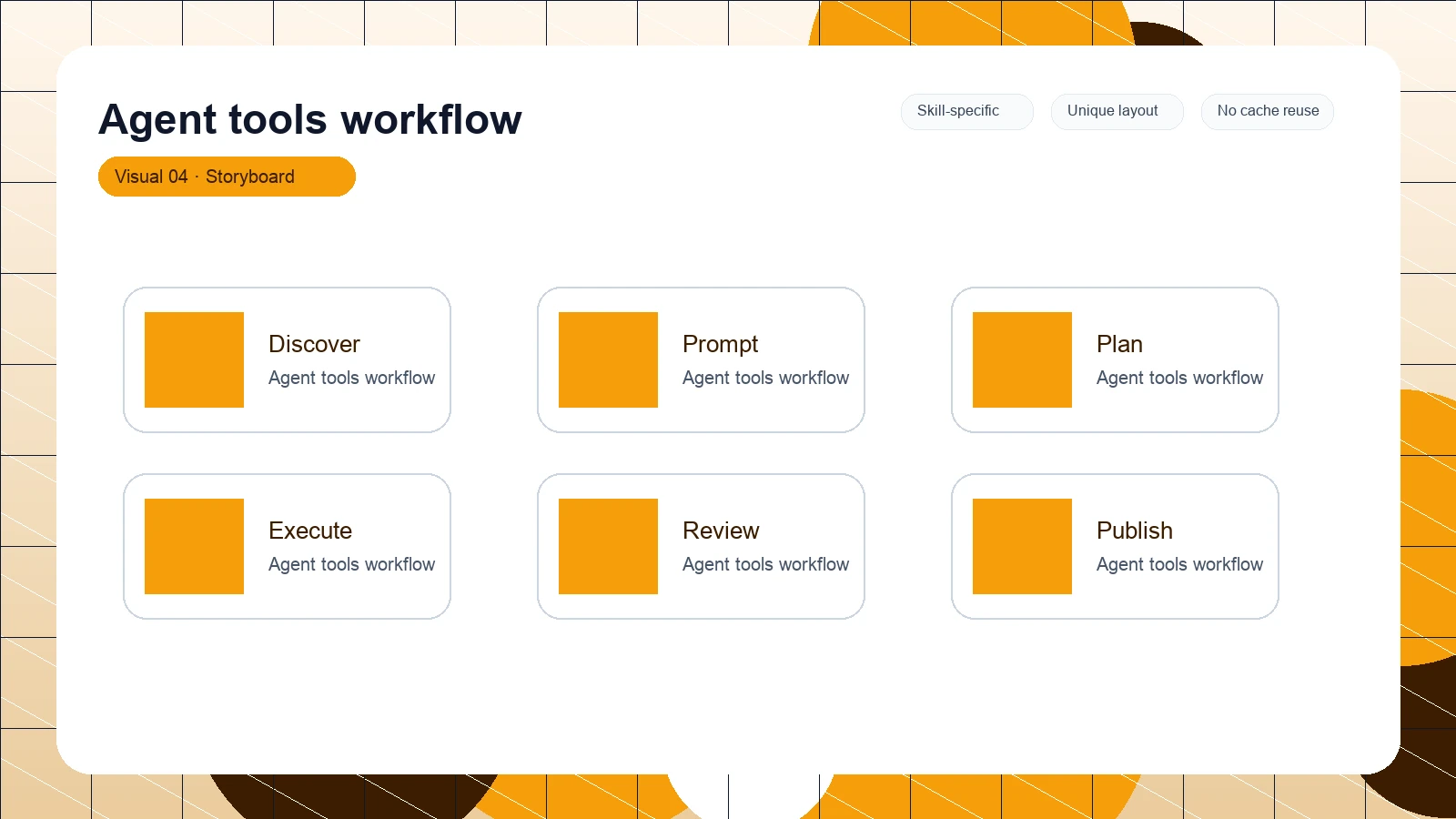Image resolution: width=1456 pixels, height=819 pixels.
Task: Click the Review card title
Action: [x=721, y=531]
